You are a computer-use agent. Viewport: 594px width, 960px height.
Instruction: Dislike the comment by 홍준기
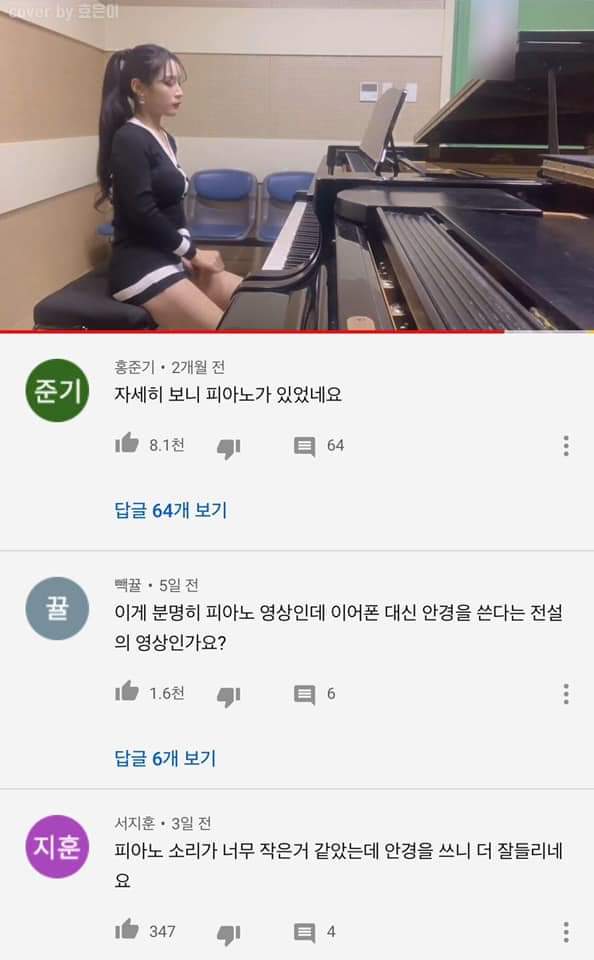228,449
